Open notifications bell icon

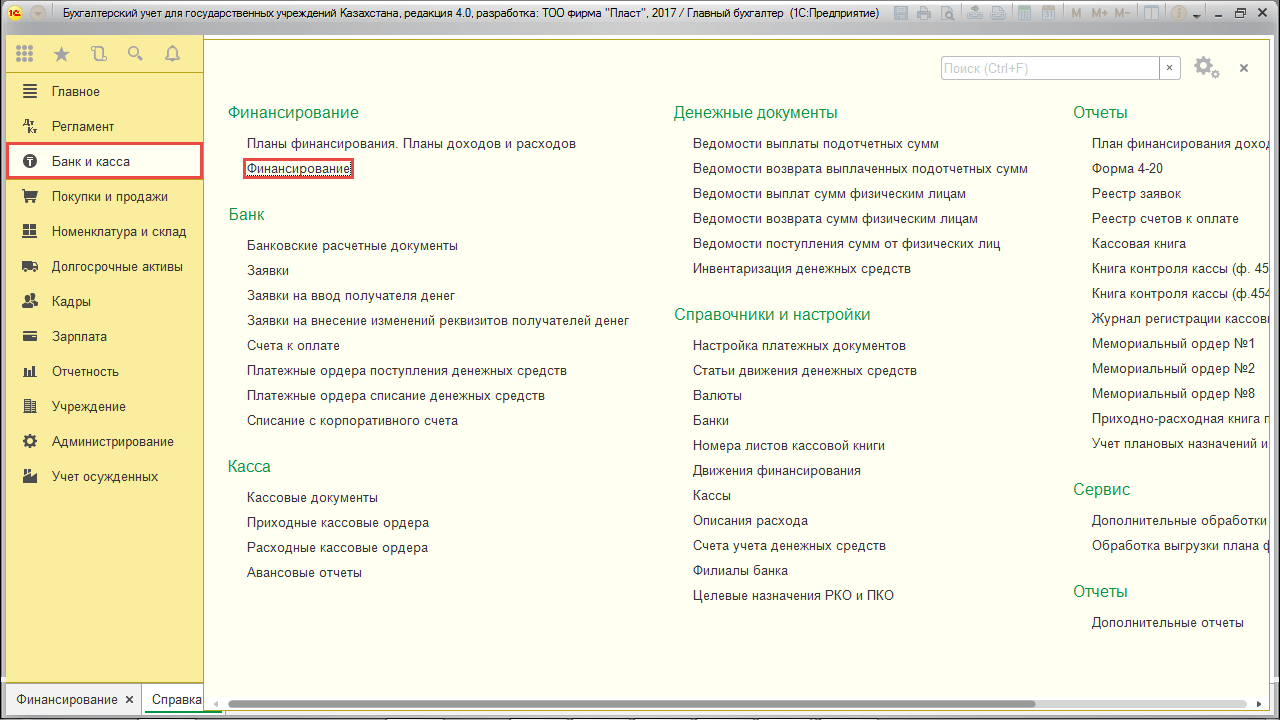point(172,54)
